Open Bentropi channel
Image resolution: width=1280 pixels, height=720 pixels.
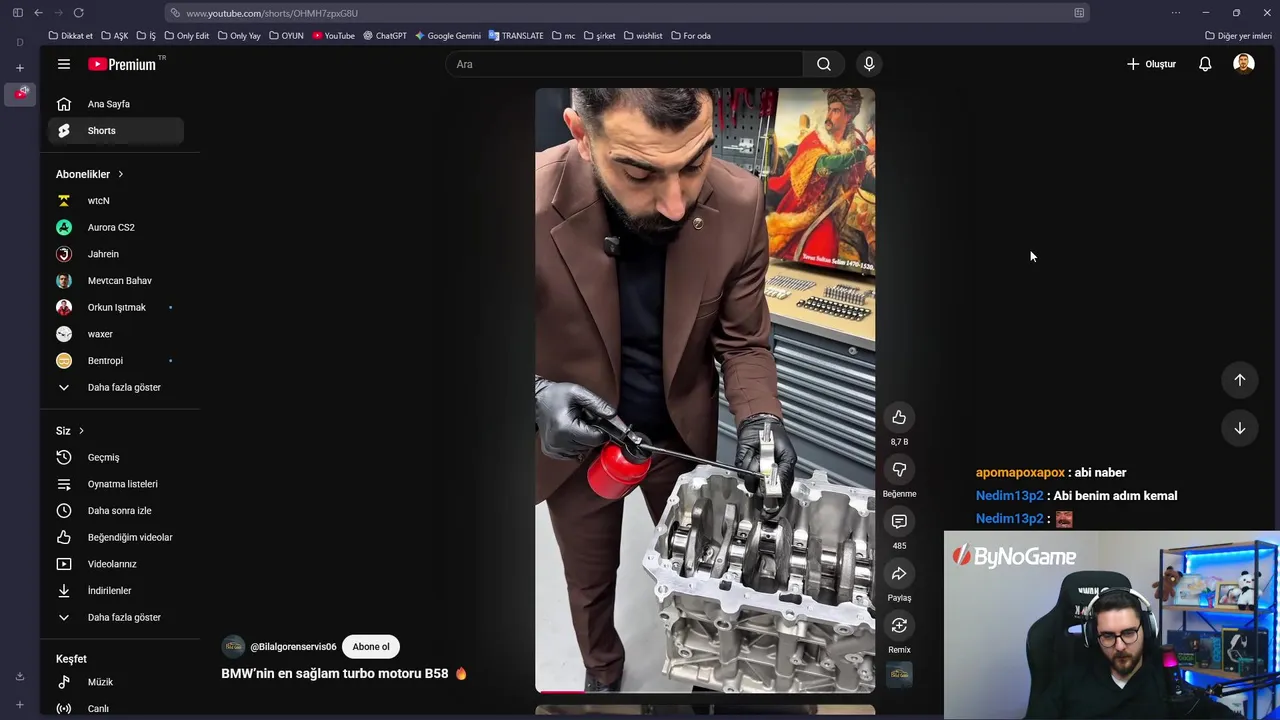click(115, 361)
